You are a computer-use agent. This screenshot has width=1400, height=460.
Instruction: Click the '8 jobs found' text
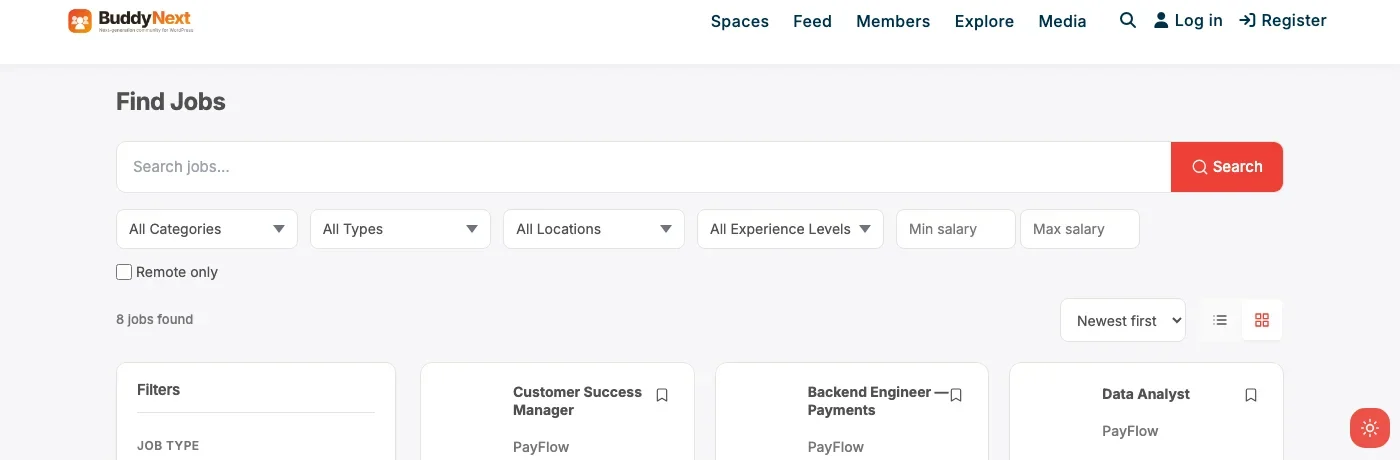[x=154, y=319]
